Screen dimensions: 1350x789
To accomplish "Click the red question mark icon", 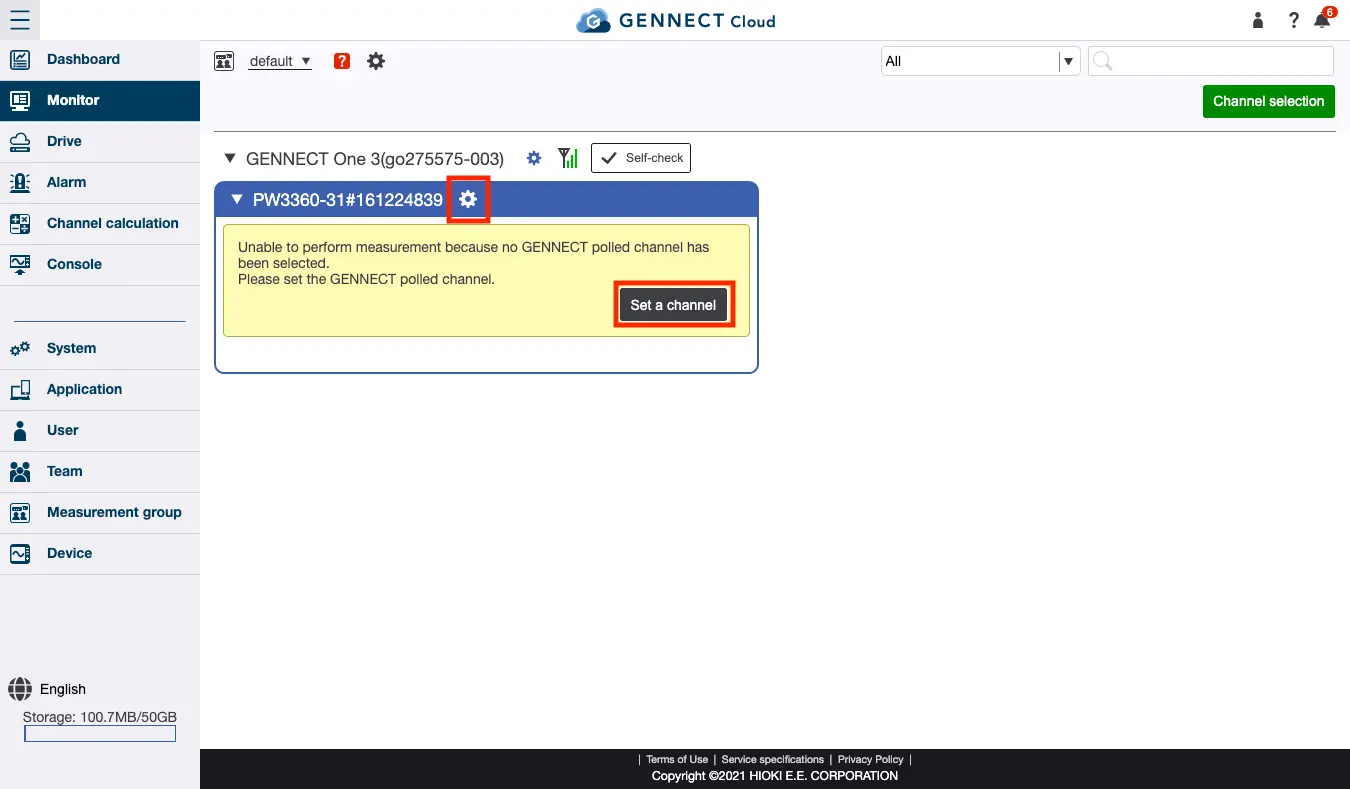I will (x=342, y=61).
